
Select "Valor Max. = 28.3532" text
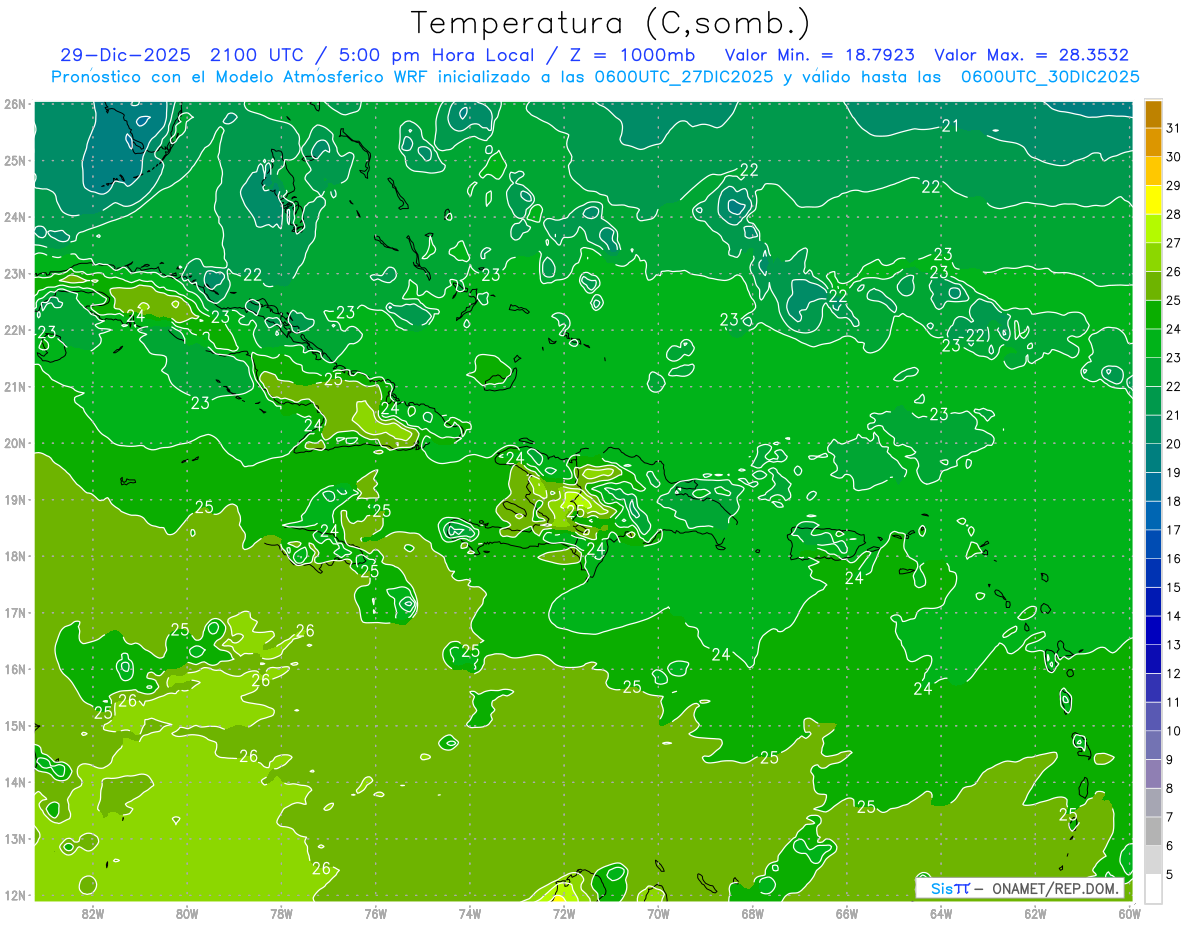point(1031,55)
